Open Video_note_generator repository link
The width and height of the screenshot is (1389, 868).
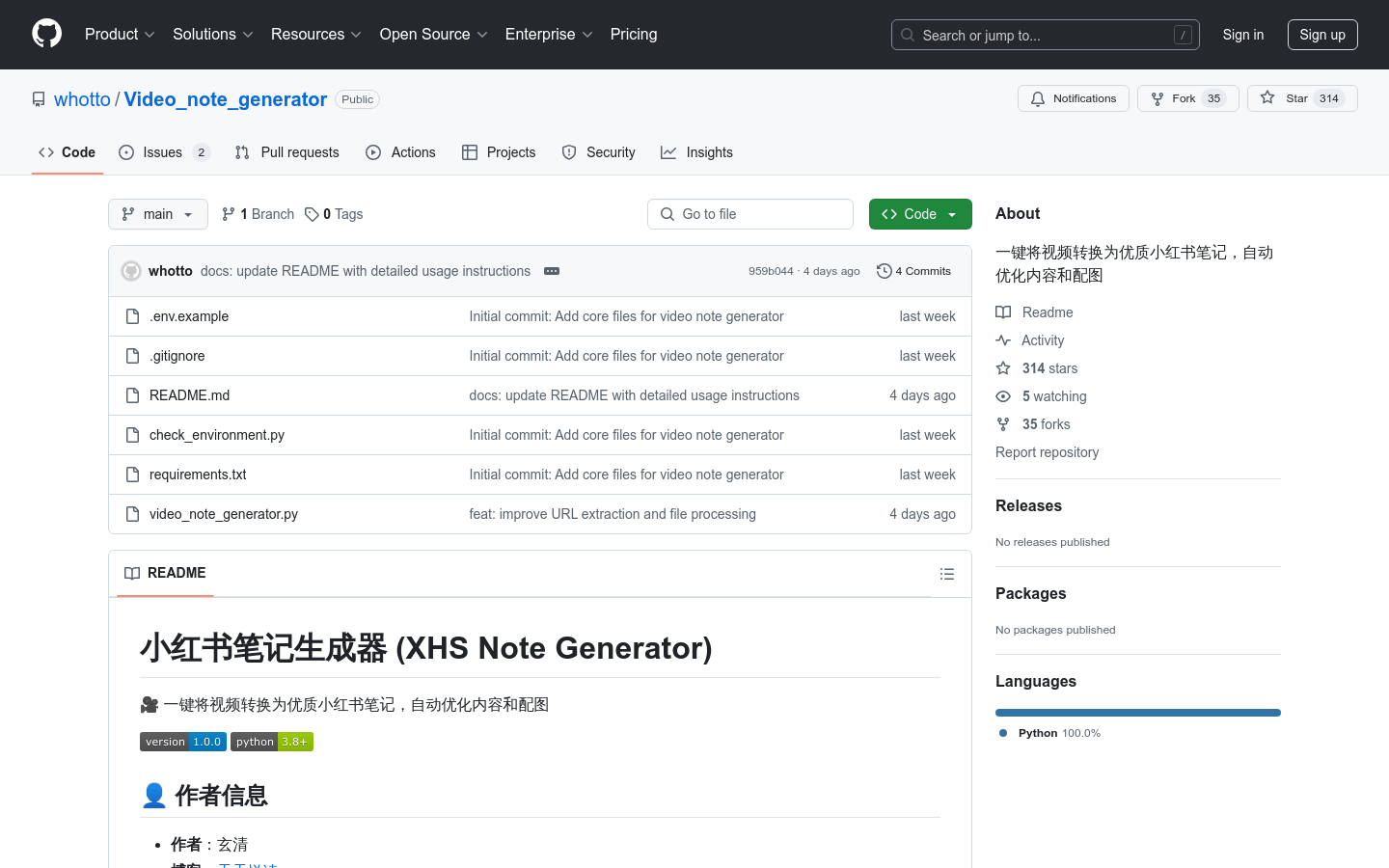click(226, 99)
